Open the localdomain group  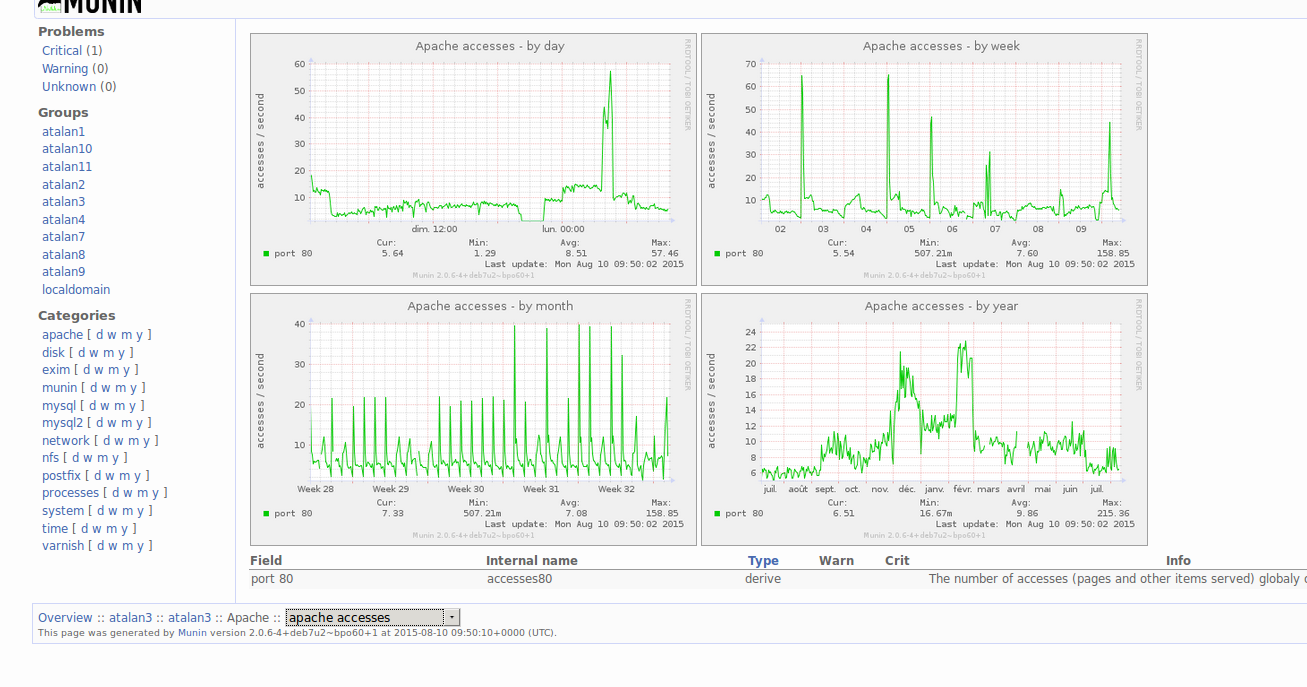click(76, 290)
